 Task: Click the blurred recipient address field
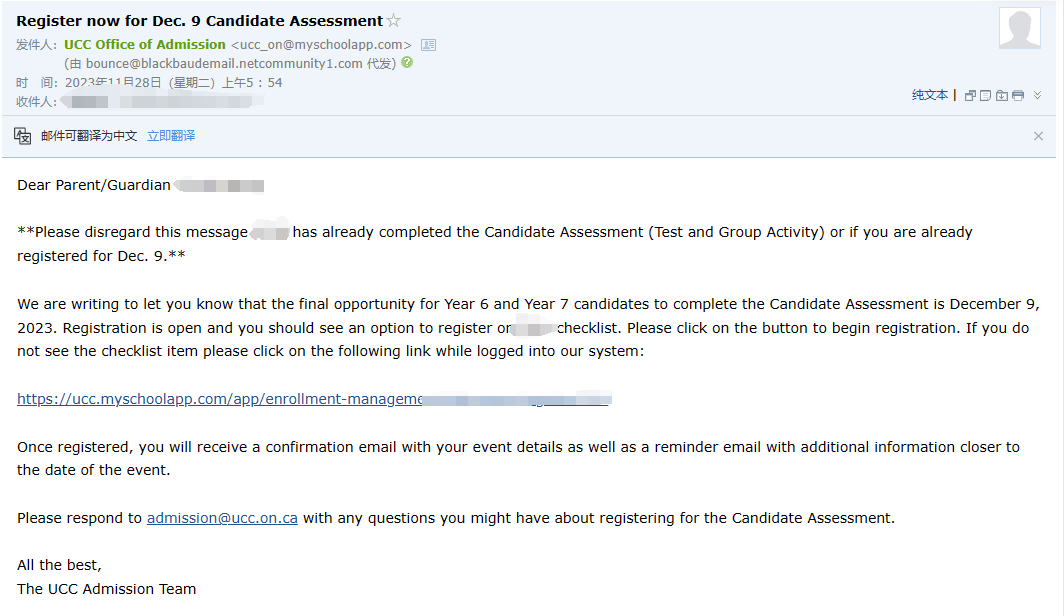tap(162, 102)
